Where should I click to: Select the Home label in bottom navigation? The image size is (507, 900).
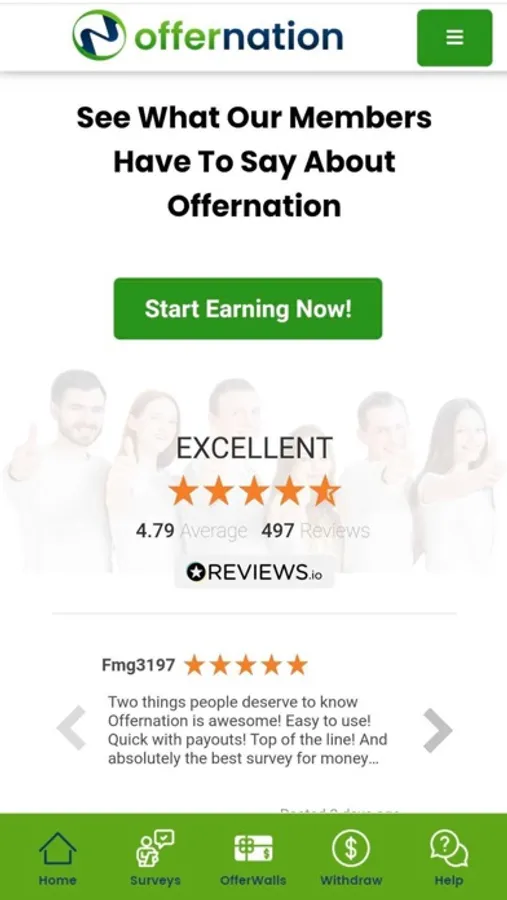57,880
